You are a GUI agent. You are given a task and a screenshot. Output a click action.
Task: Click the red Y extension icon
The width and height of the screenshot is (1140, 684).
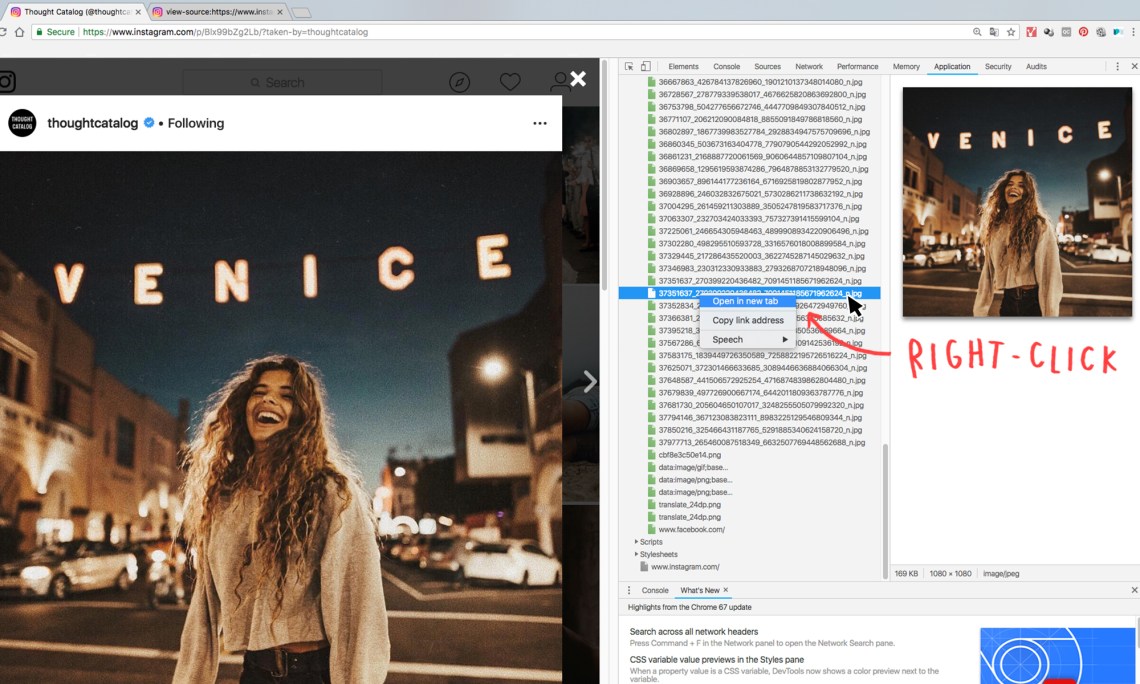click(1031, 32)
